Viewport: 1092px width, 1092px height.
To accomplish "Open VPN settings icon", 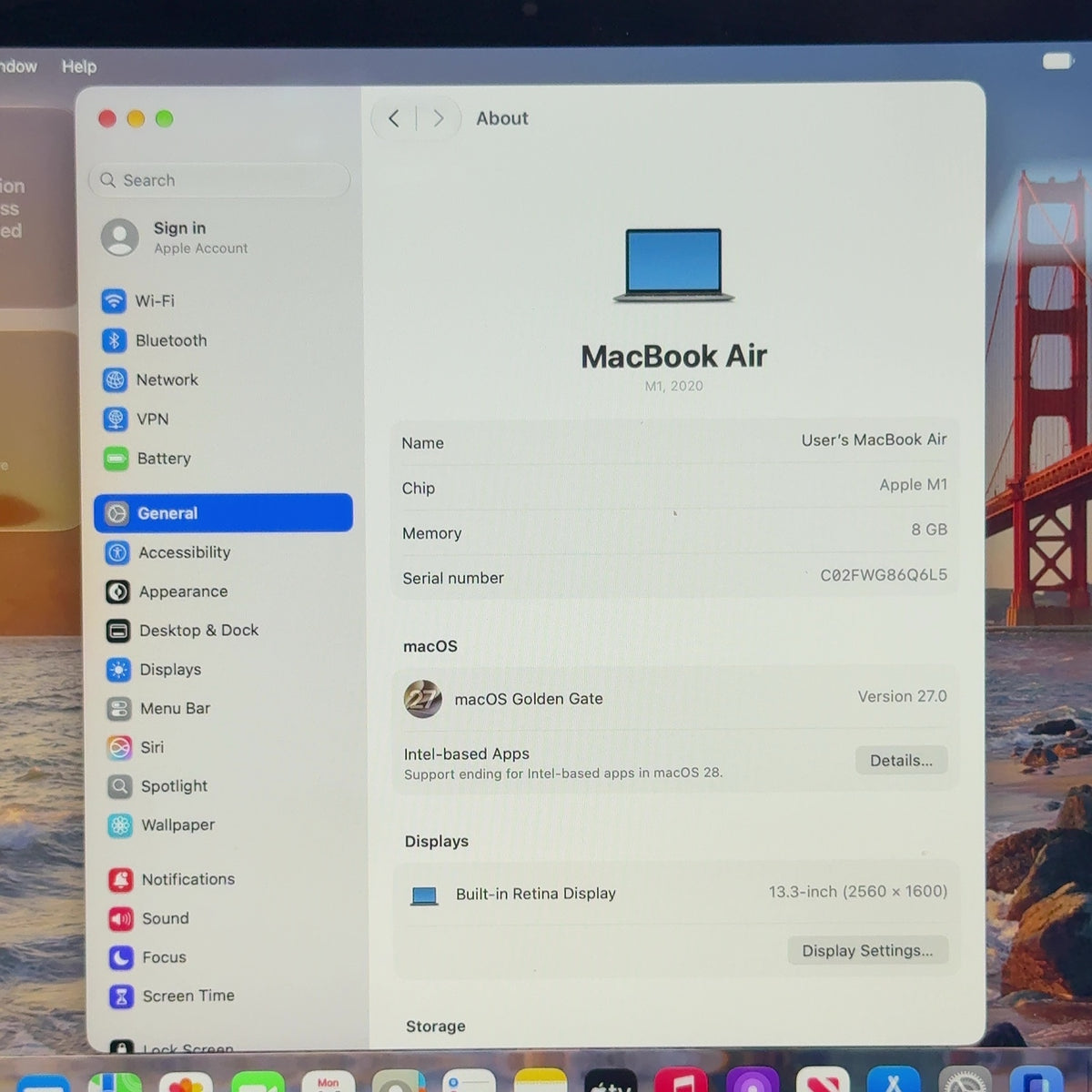I will (x=116, y=419).
